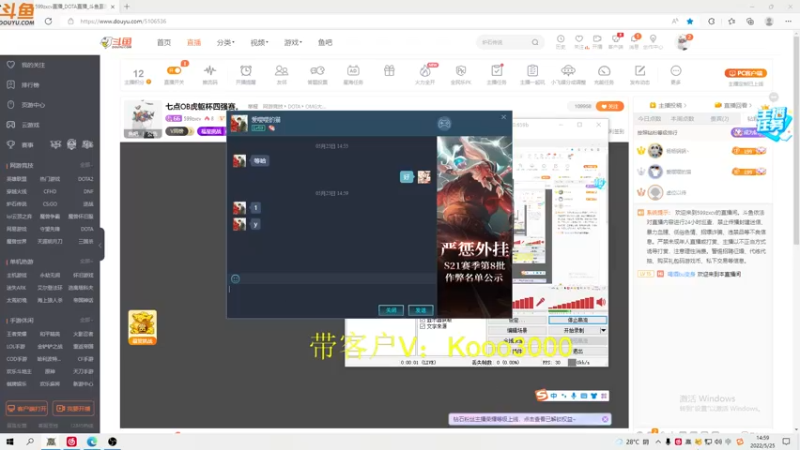Click the search magnifier icon
The image size is (800, 450).
535,42
